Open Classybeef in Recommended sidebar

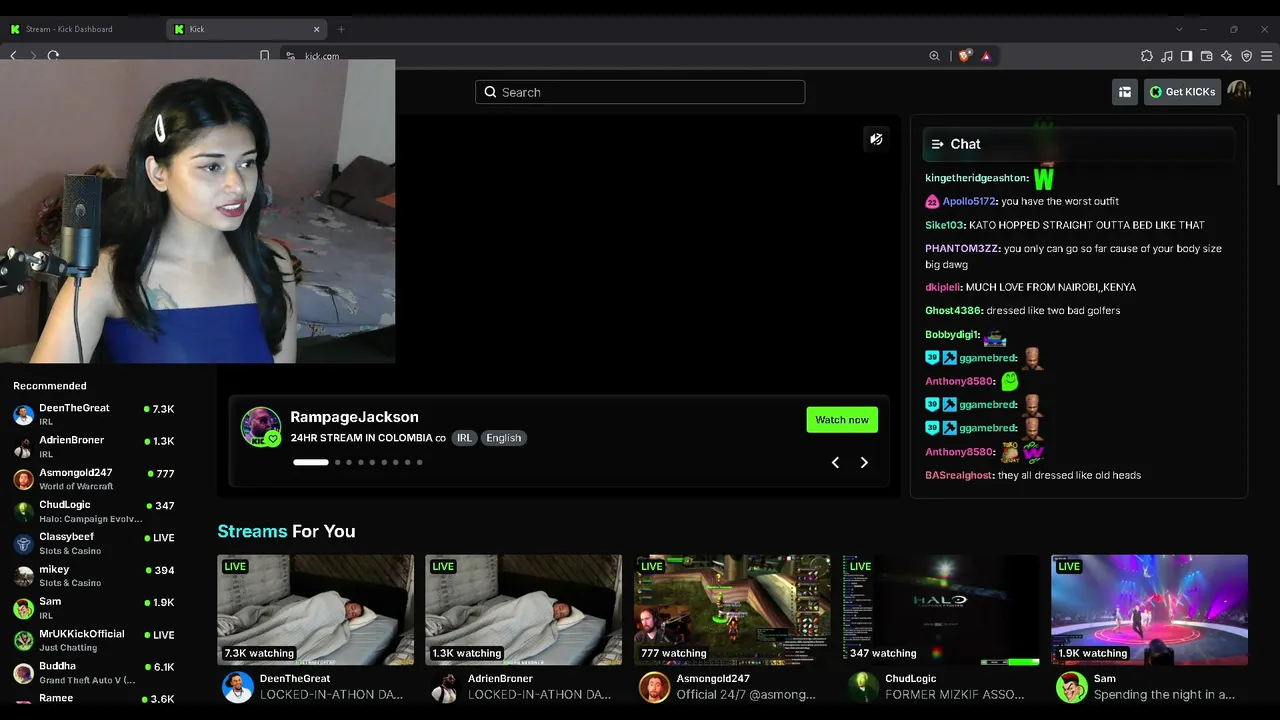(95, 543)
